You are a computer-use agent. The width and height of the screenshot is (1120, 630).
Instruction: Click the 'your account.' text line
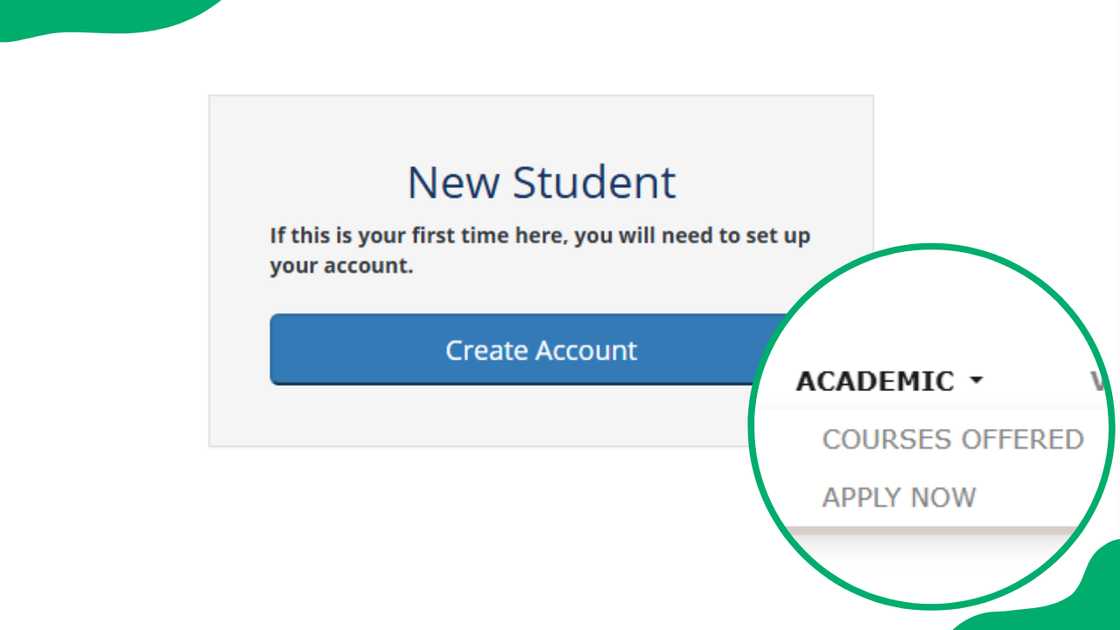point(341,268)
